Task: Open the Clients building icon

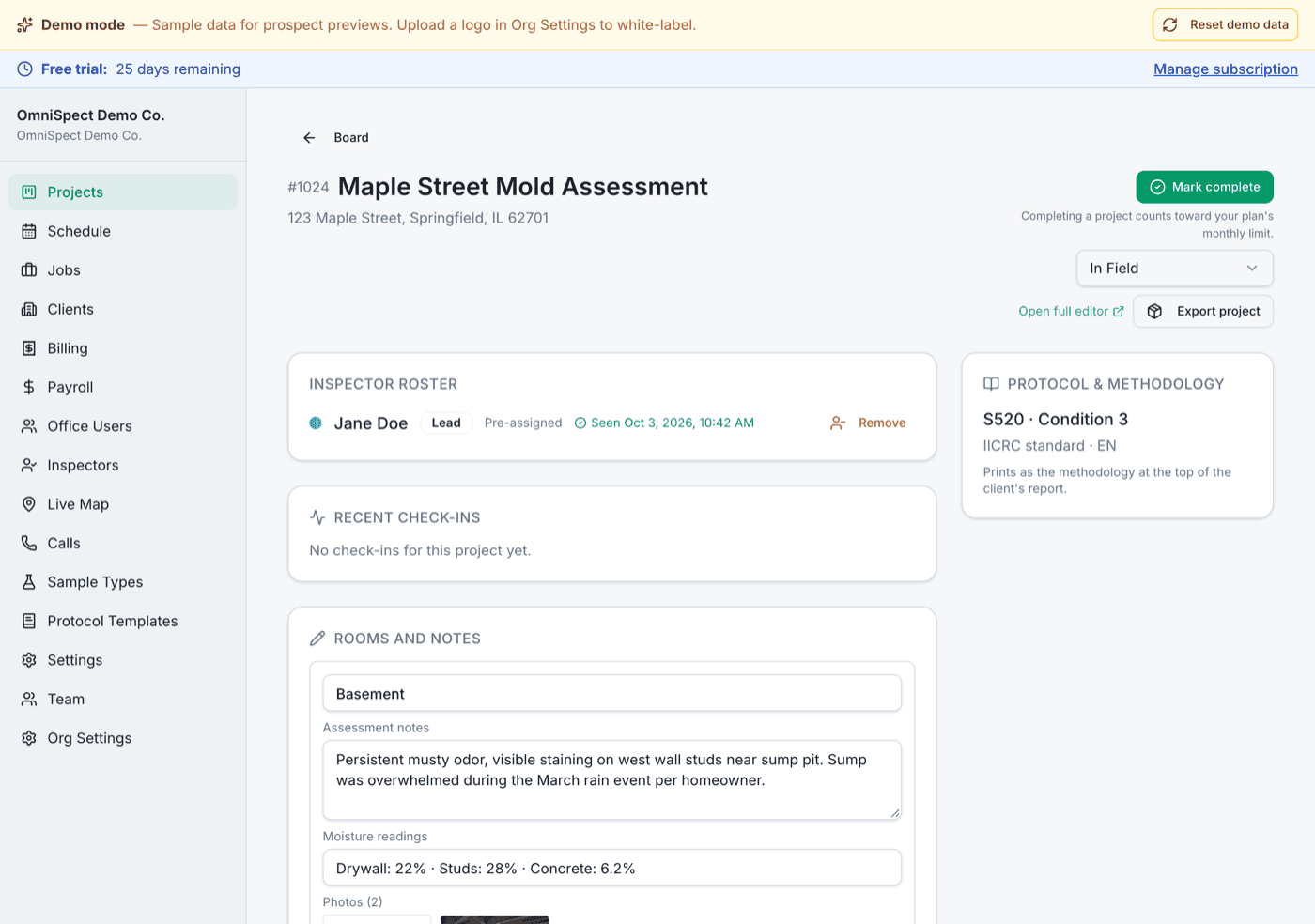Action: [x=29, y=309]
